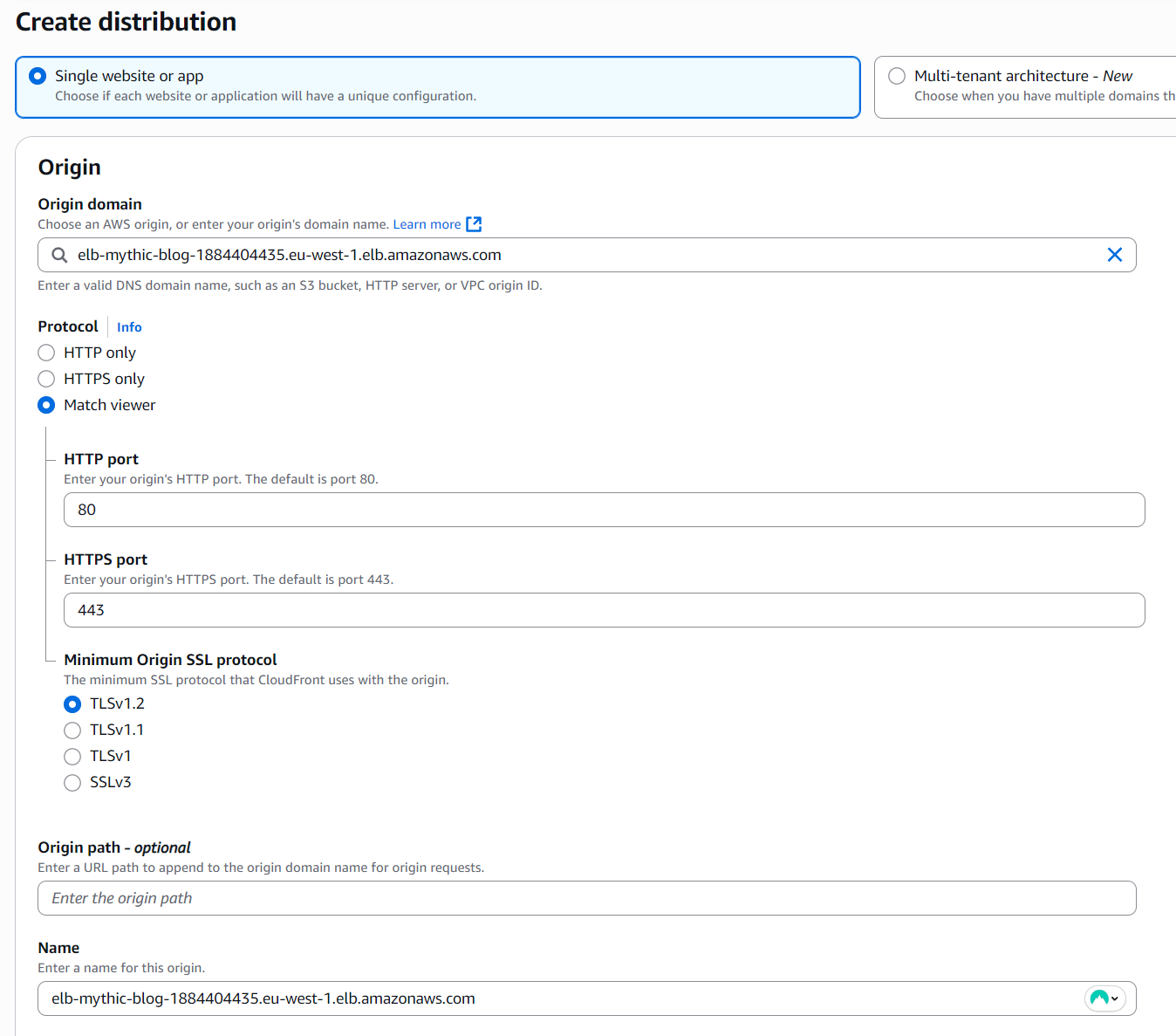Switch to Multi-tenant architecture option
The width and height of the screenshot is (1176, 1036).
coord(897,76)
